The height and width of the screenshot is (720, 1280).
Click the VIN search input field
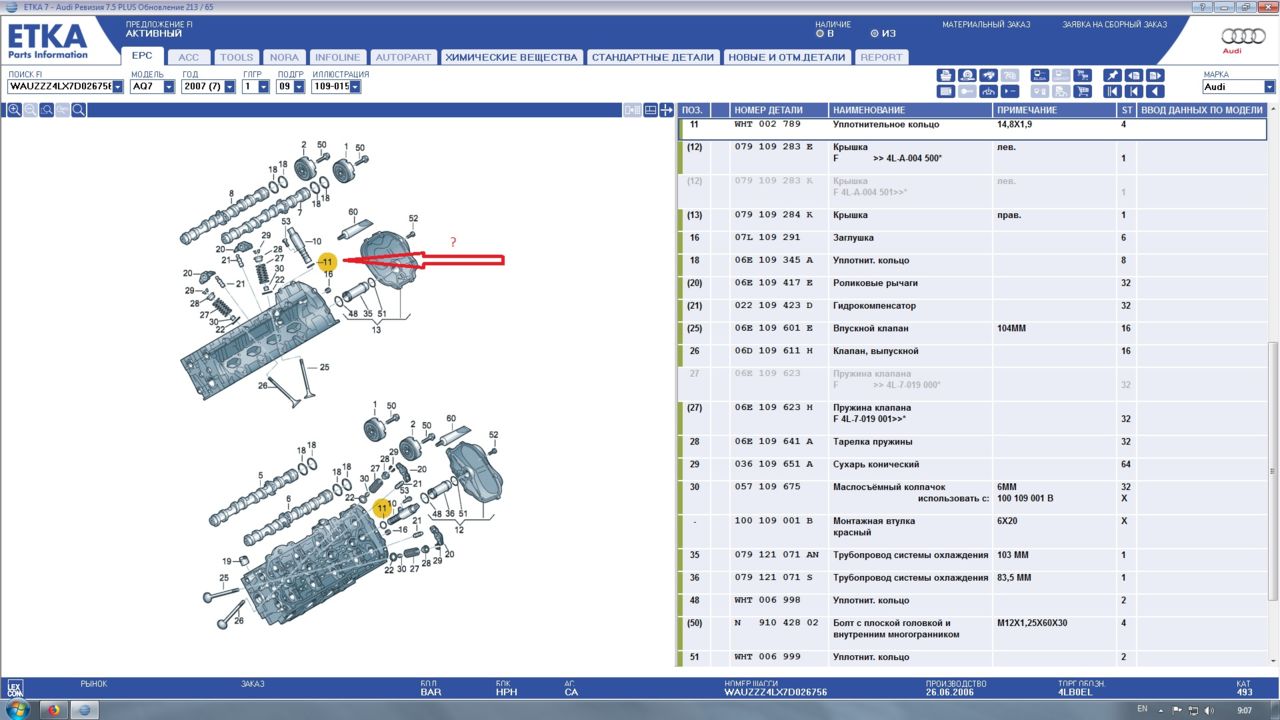click(59, 87)
